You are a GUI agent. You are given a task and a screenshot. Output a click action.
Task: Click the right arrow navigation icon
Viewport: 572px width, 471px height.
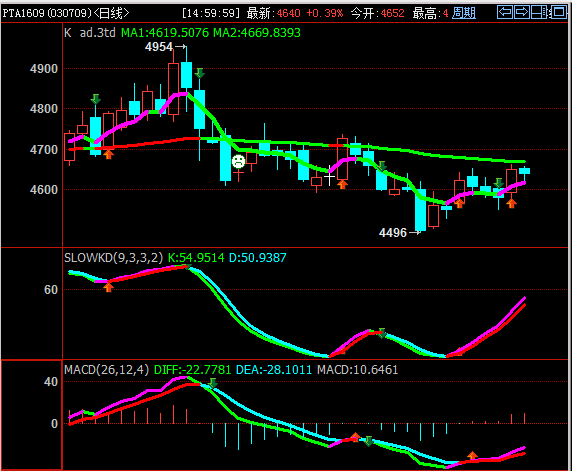(522, 12)
